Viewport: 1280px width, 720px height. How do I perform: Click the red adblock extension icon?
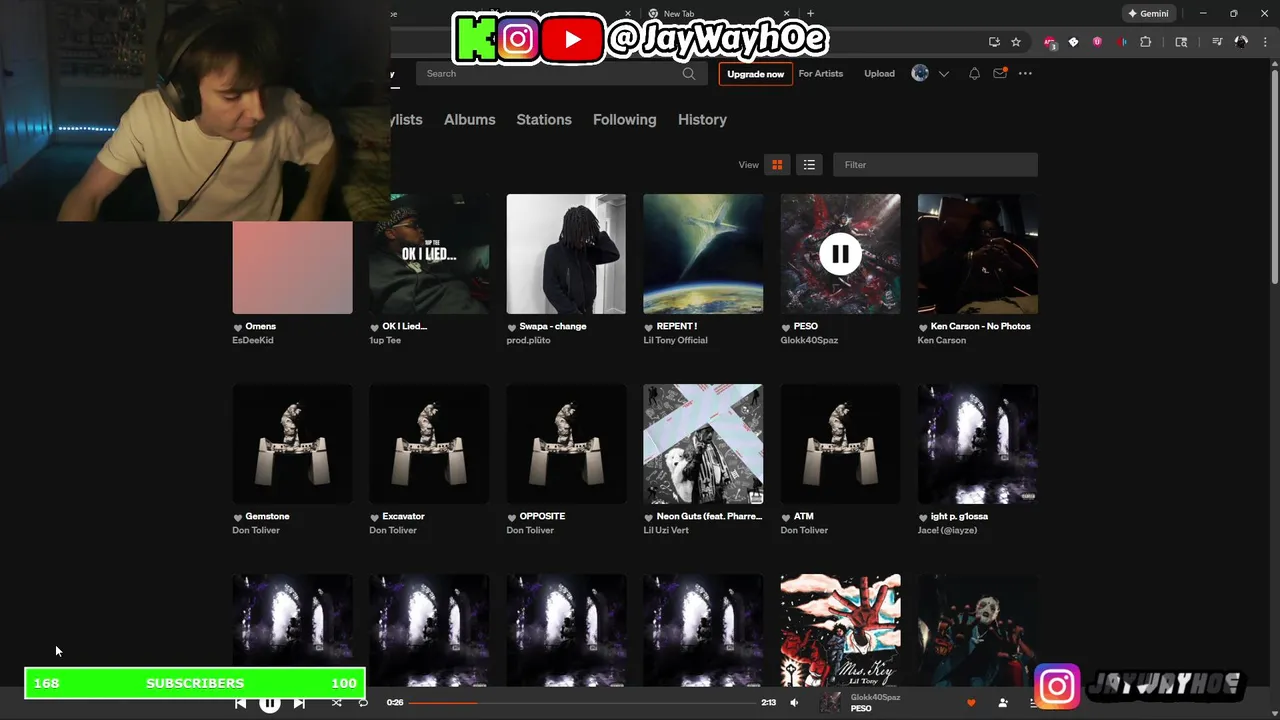click(1049, 42)
